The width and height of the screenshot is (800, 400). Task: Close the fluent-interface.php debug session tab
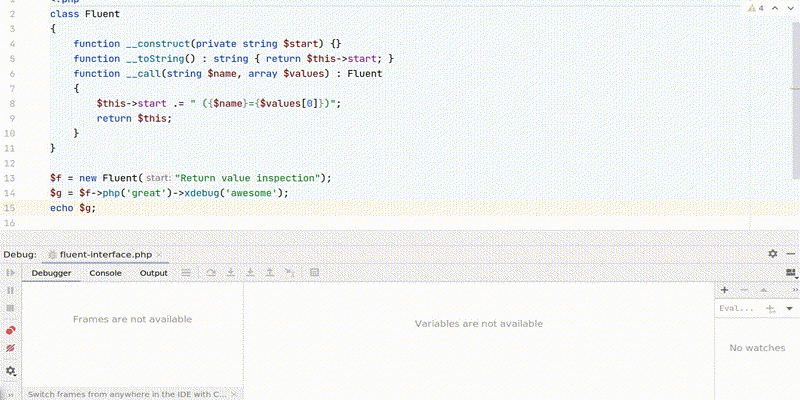pos(159,255)
